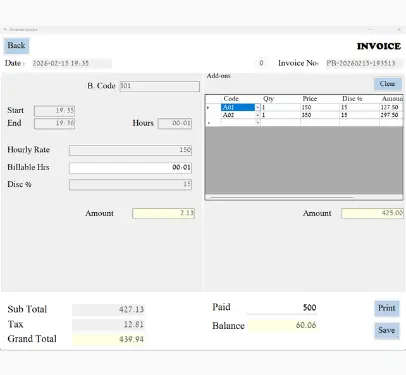
Task: Click the Back button
Action: click(x=16, y=46)
